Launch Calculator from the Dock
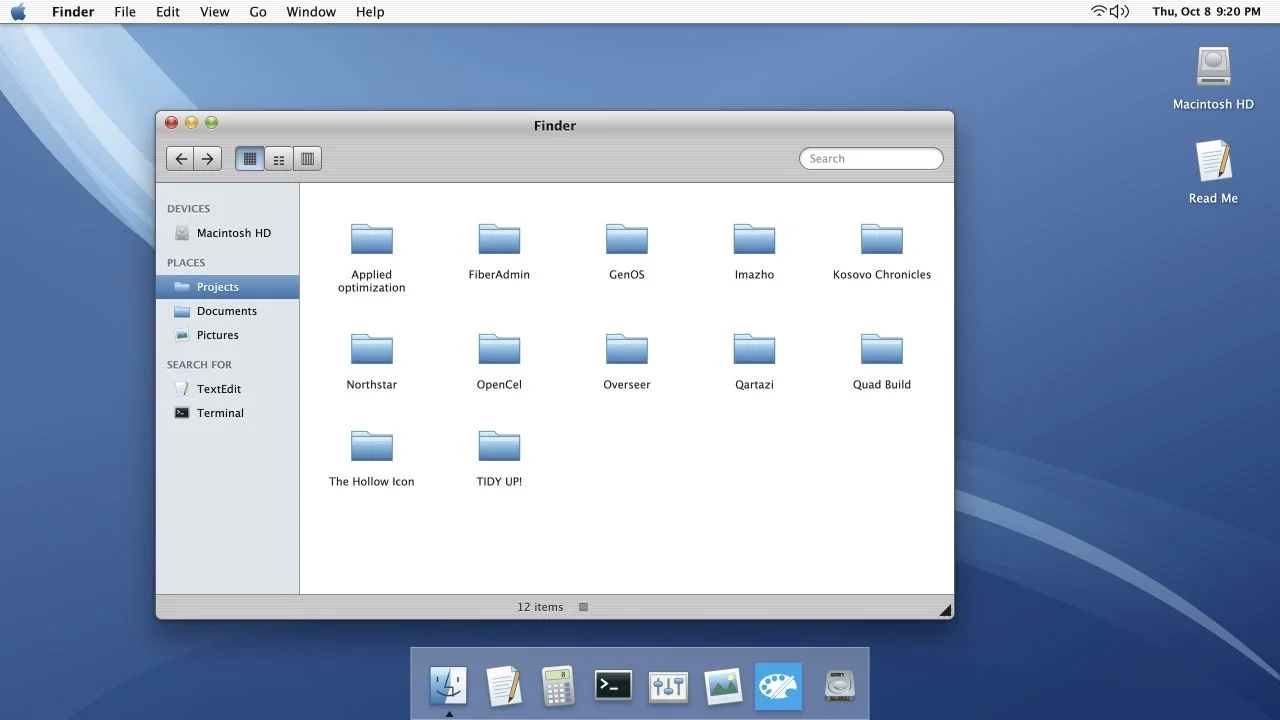Viewport: 1280px width, 720px height. click(x=558, y=686)
